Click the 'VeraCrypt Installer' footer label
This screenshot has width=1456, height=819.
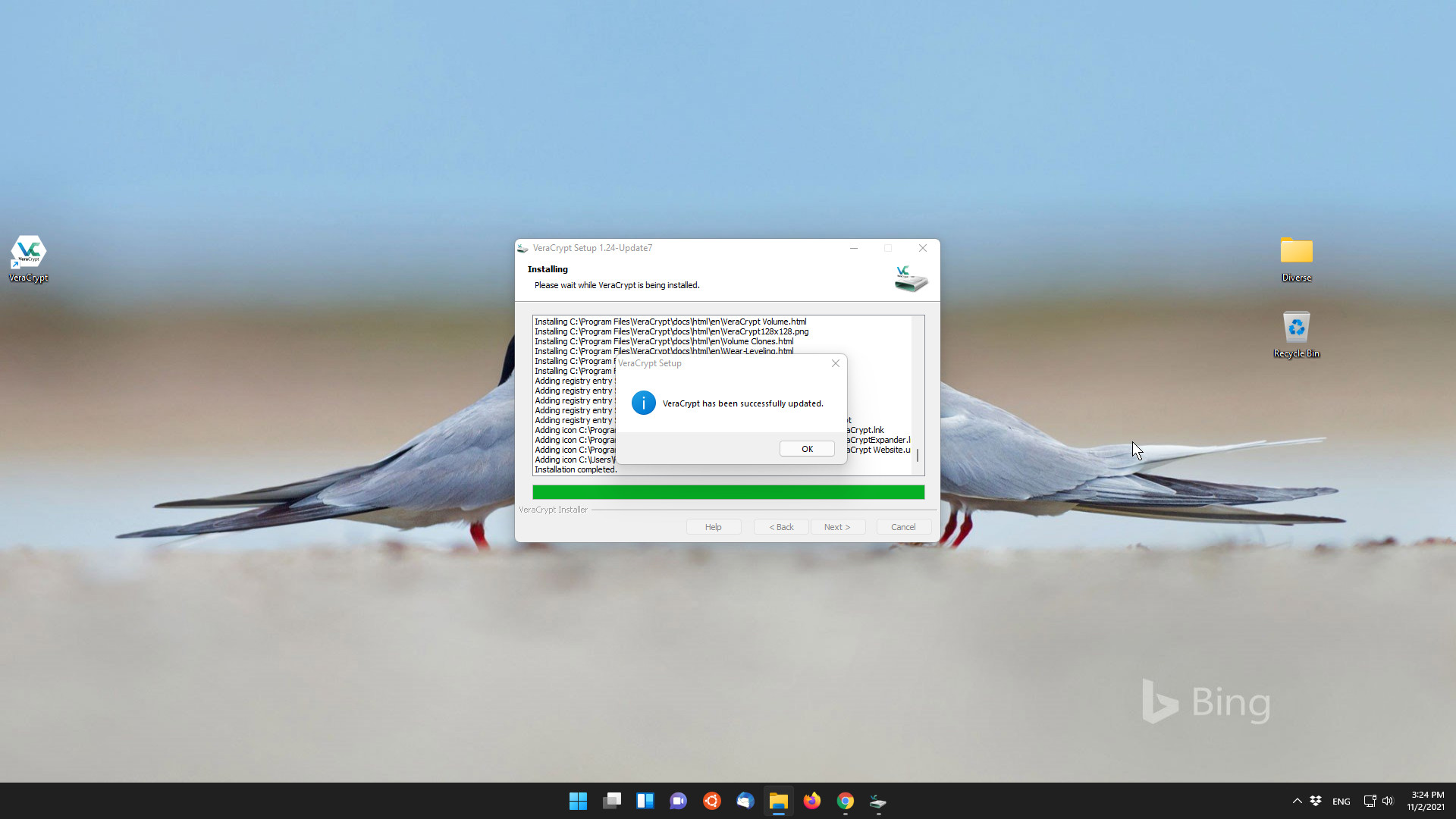[x=553, y=510]
